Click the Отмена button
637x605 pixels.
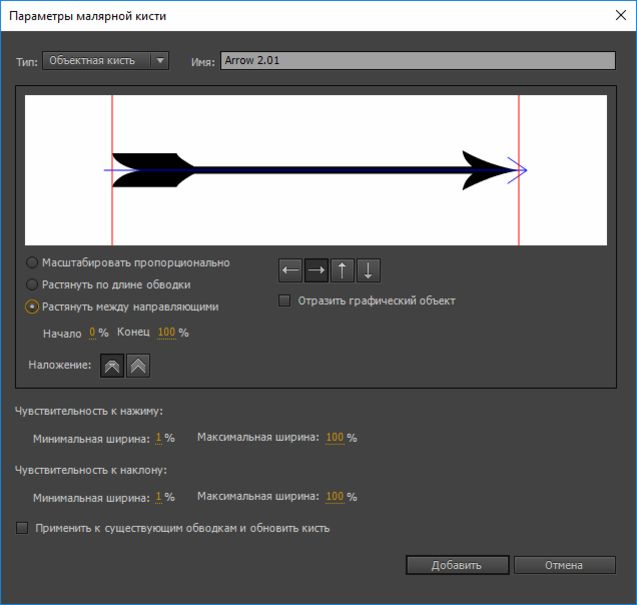coord(565,565)
